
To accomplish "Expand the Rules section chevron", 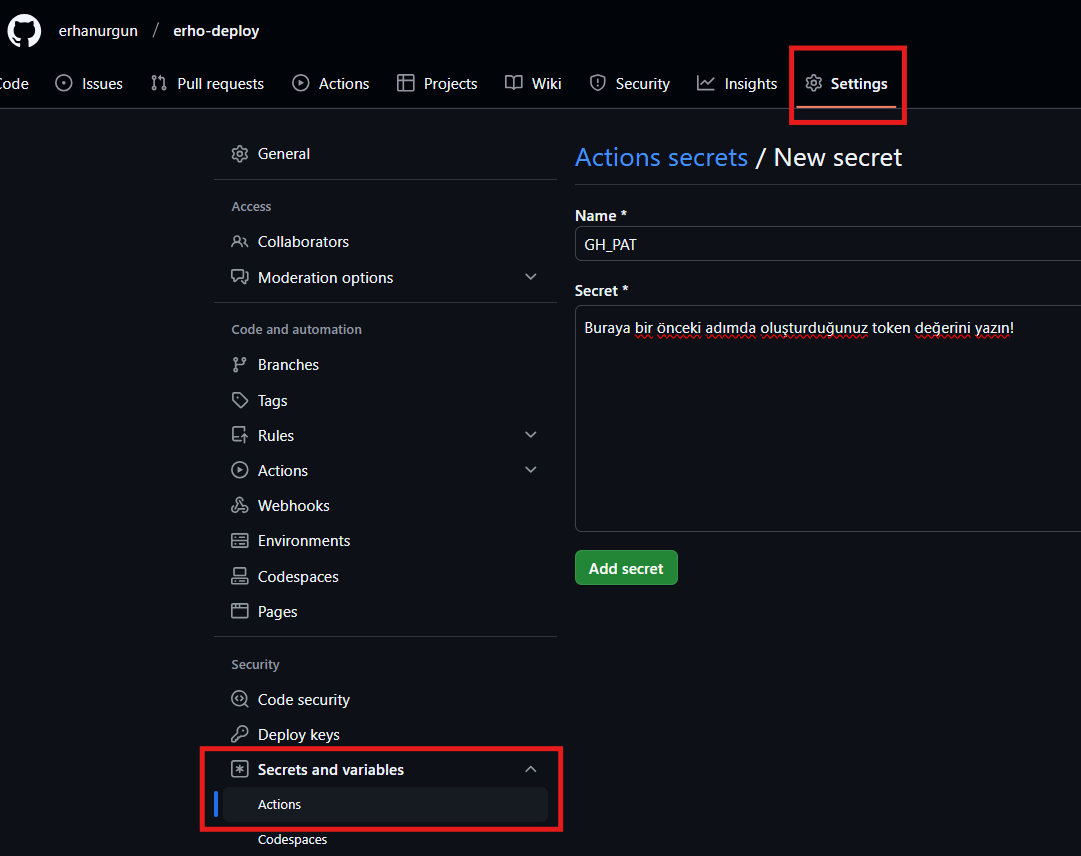I will (531, 435).
